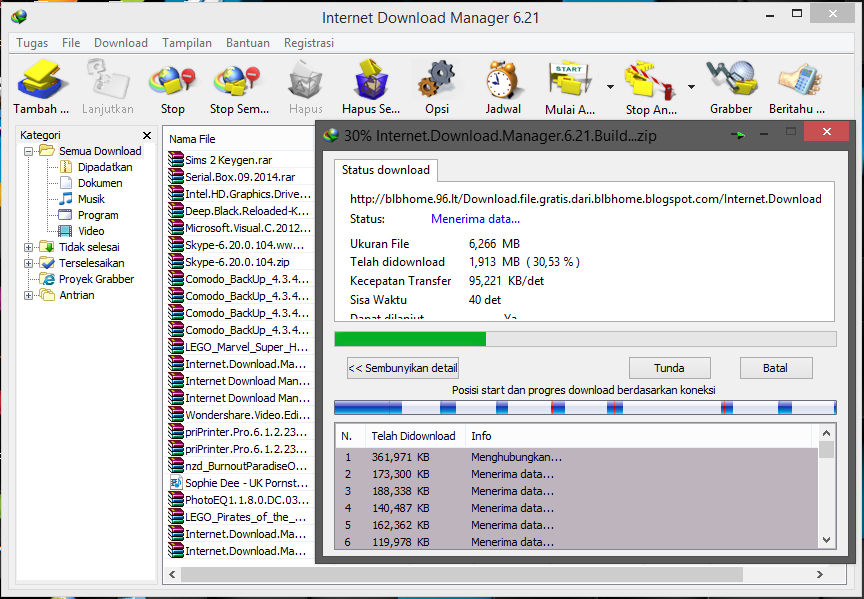Open dropdown arrow next to Mulai Antrian
Screen dimensions: 864x599
click(x=610, y=87)
